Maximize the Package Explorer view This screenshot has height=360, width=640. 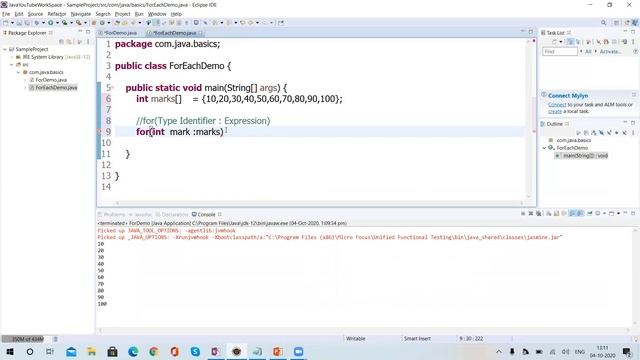click(x=88, y=32)
